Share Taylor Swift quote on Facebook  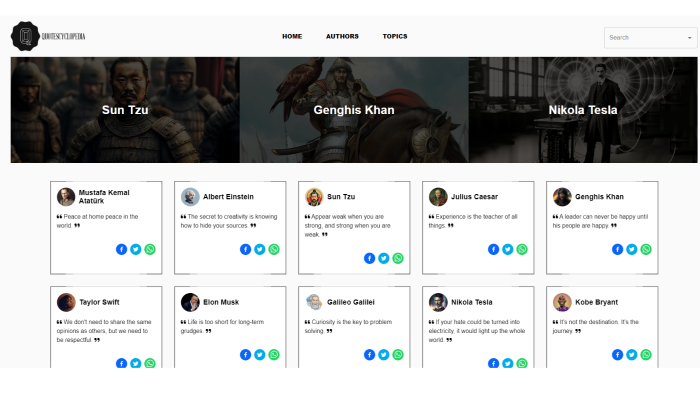tap(121, 363)
